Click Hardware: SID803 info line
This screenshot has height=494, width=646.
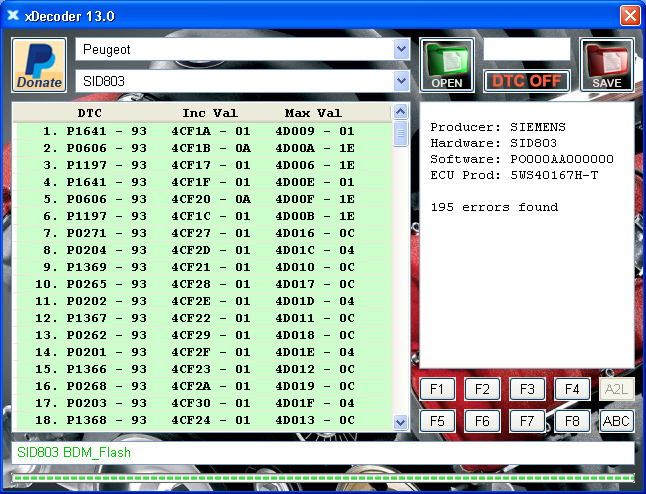coord(494,143)
